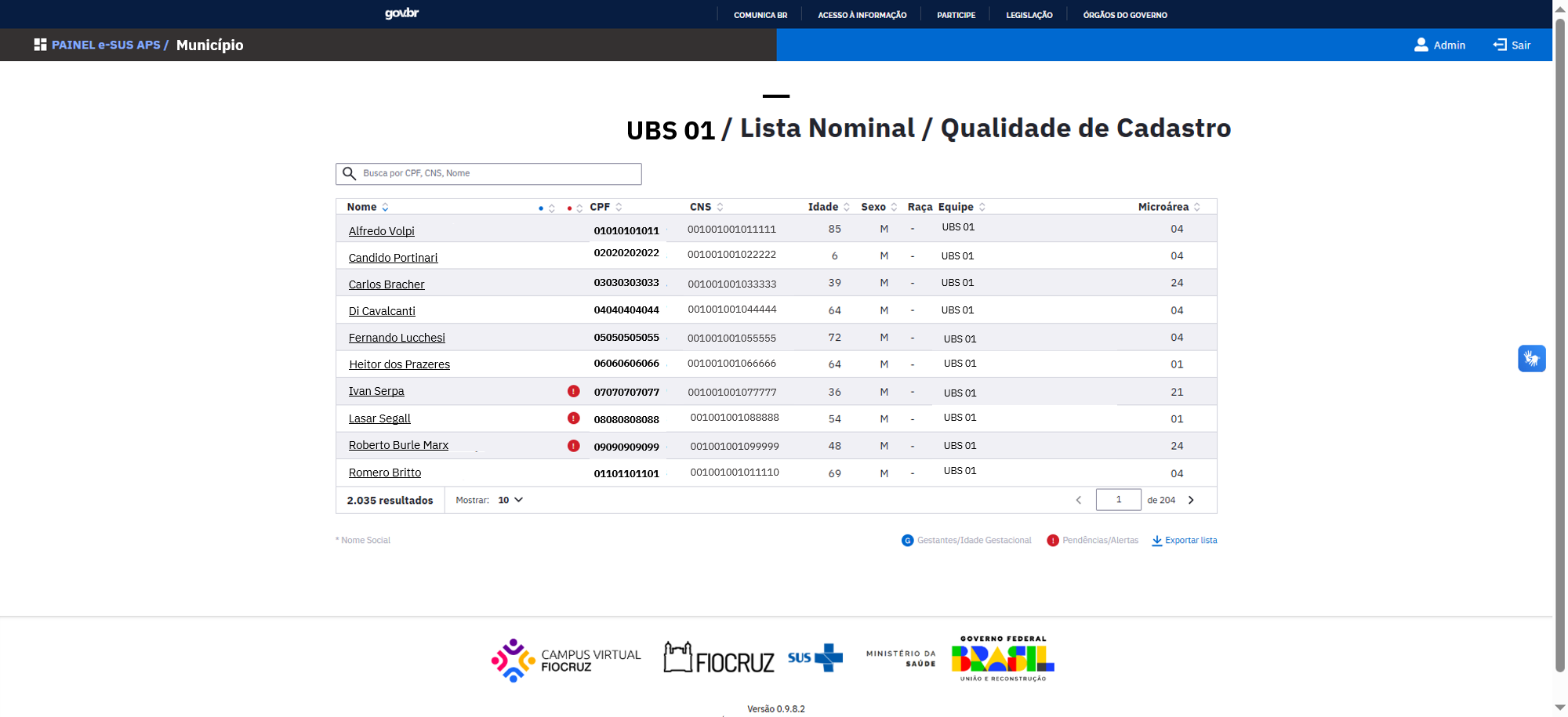This screenshot has width=1568, height=717.
Task: Click the Sair logout icon
Action: (x=1498, y=45)
